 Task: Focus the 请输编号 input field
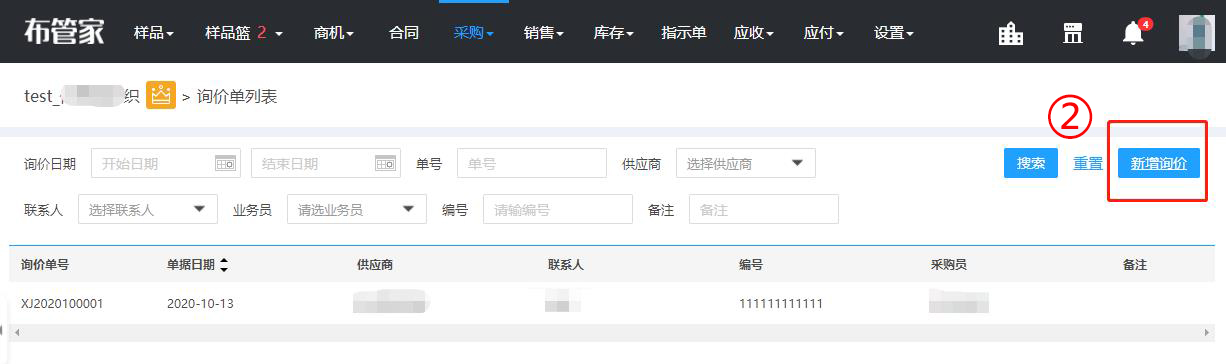click(x=558, y=209)
